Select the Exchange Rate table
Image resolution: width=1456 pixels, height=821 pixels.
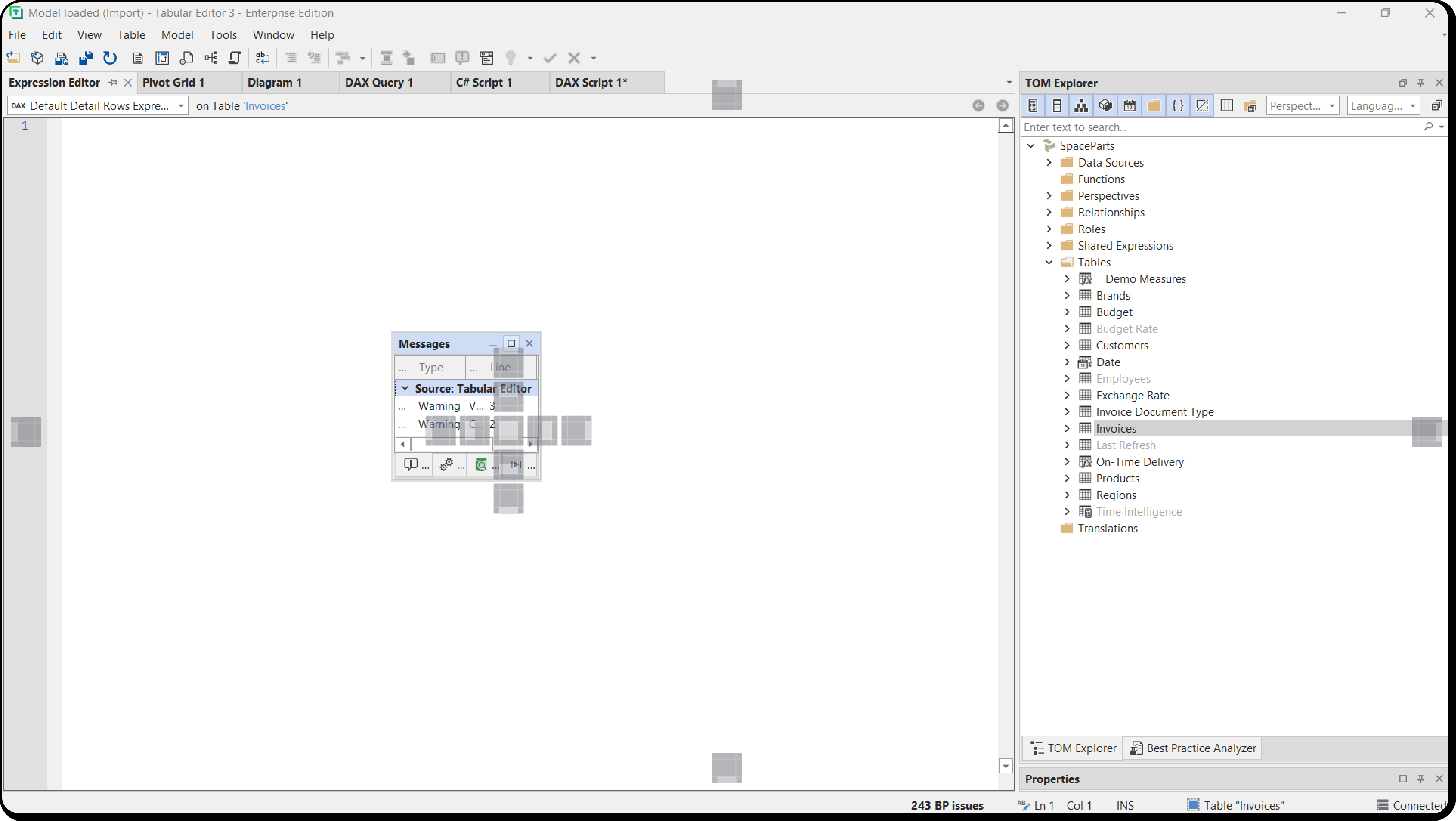[1133, 395]
